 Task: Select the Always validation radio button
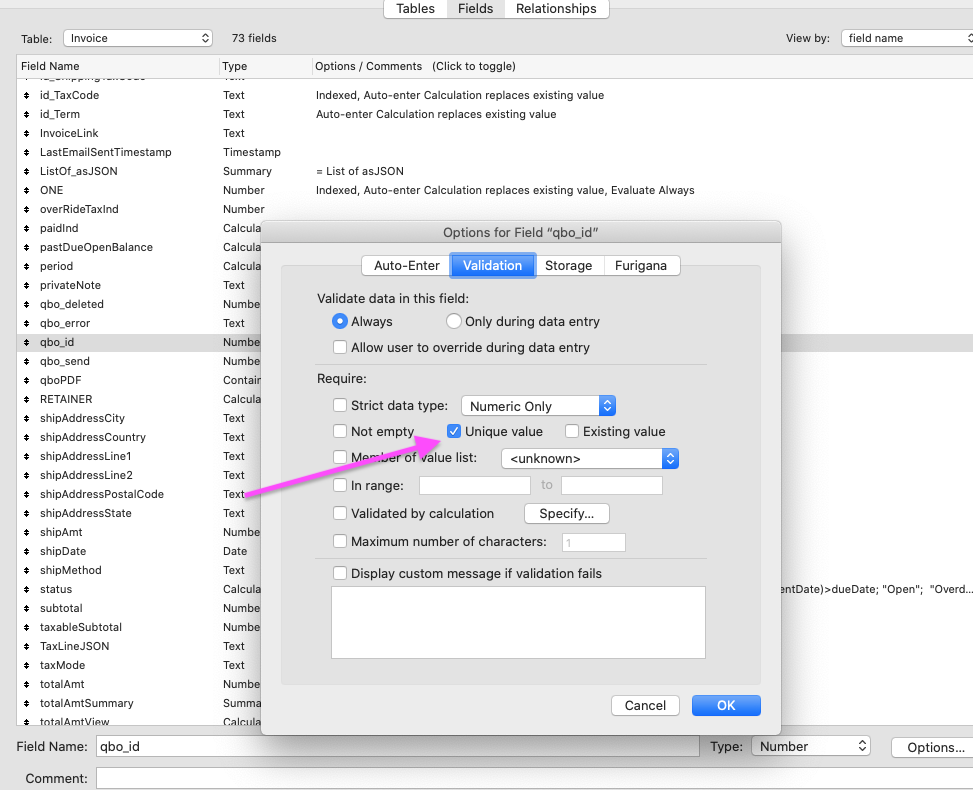[x=339, y=321]
